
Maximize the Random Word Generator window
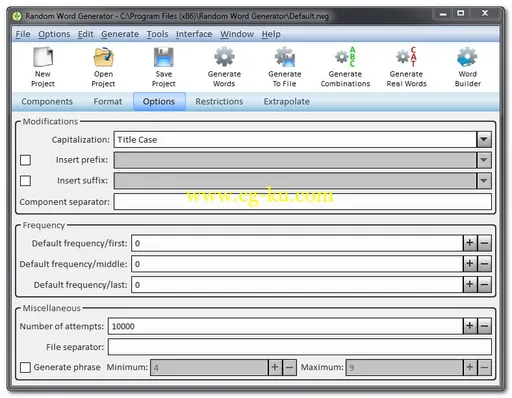pyautogui.click(x=461, y=14)
